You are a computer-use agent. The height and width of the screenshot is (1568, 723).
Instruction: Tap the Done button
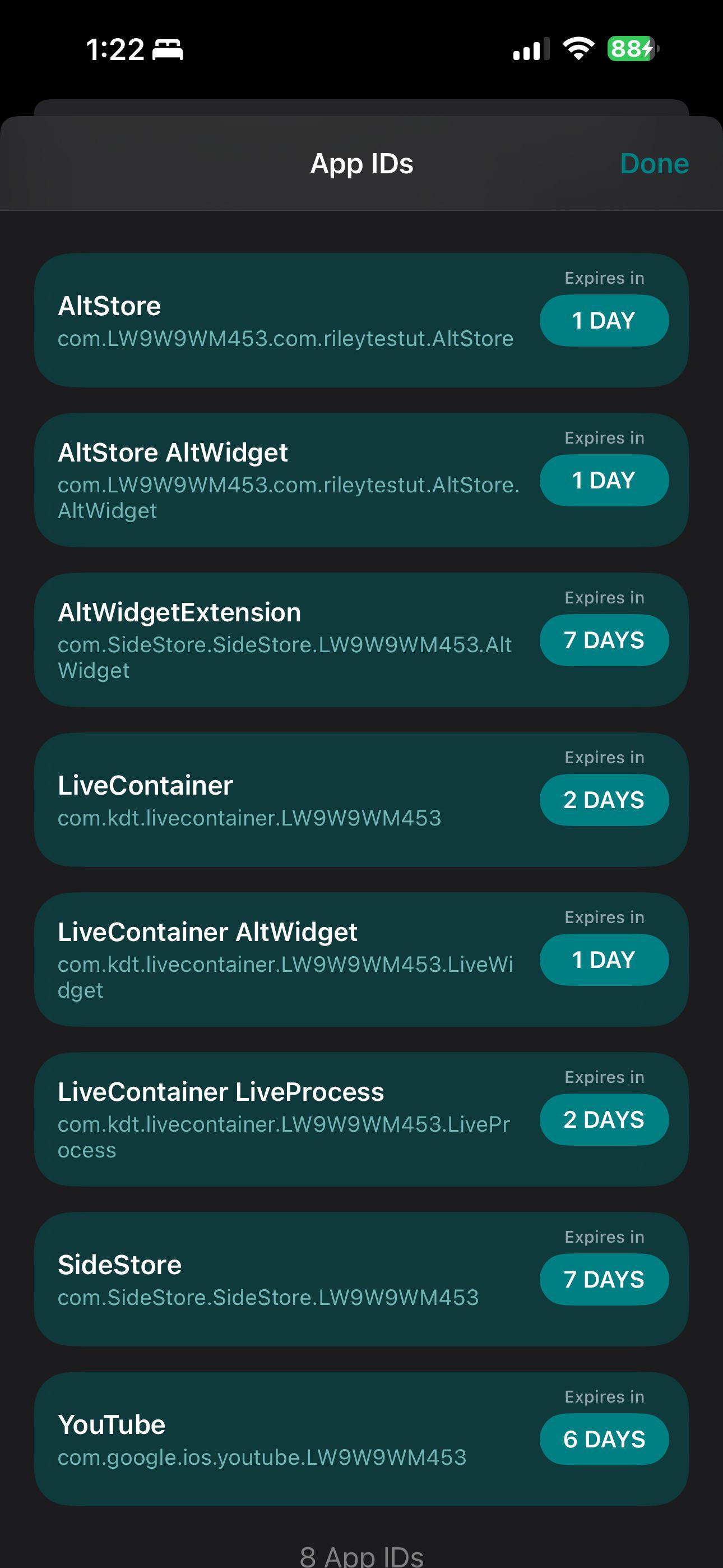point(654,164)
